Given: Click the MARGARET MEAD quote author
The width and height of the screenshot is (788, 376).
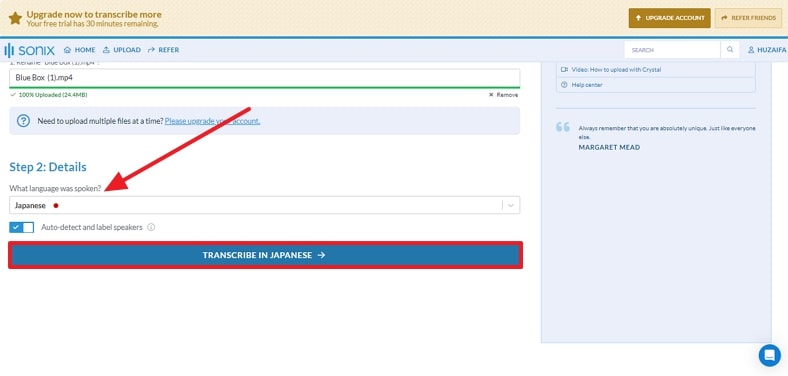Looking at the screenshot, I should point(609,147).
